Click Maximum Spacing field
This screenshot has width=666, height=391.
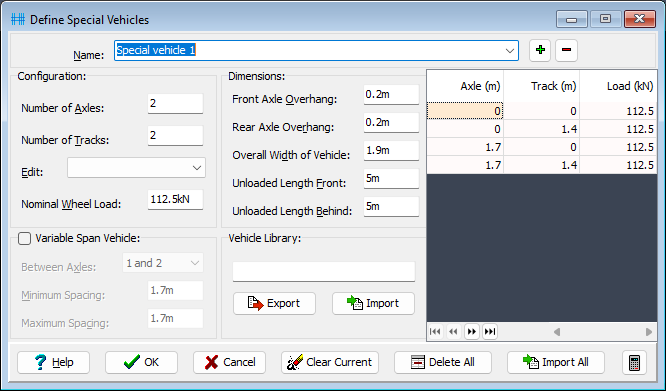[175, 319]
